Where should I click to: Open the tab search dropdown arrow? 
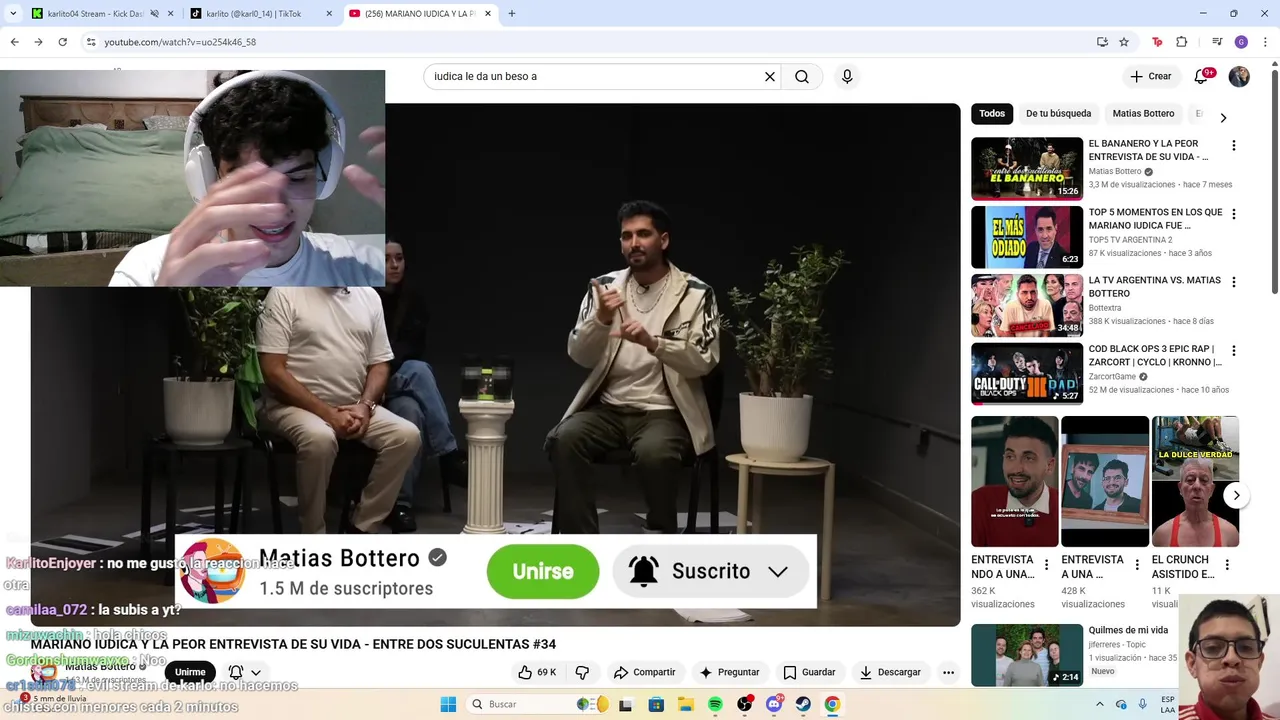[13, 14]
